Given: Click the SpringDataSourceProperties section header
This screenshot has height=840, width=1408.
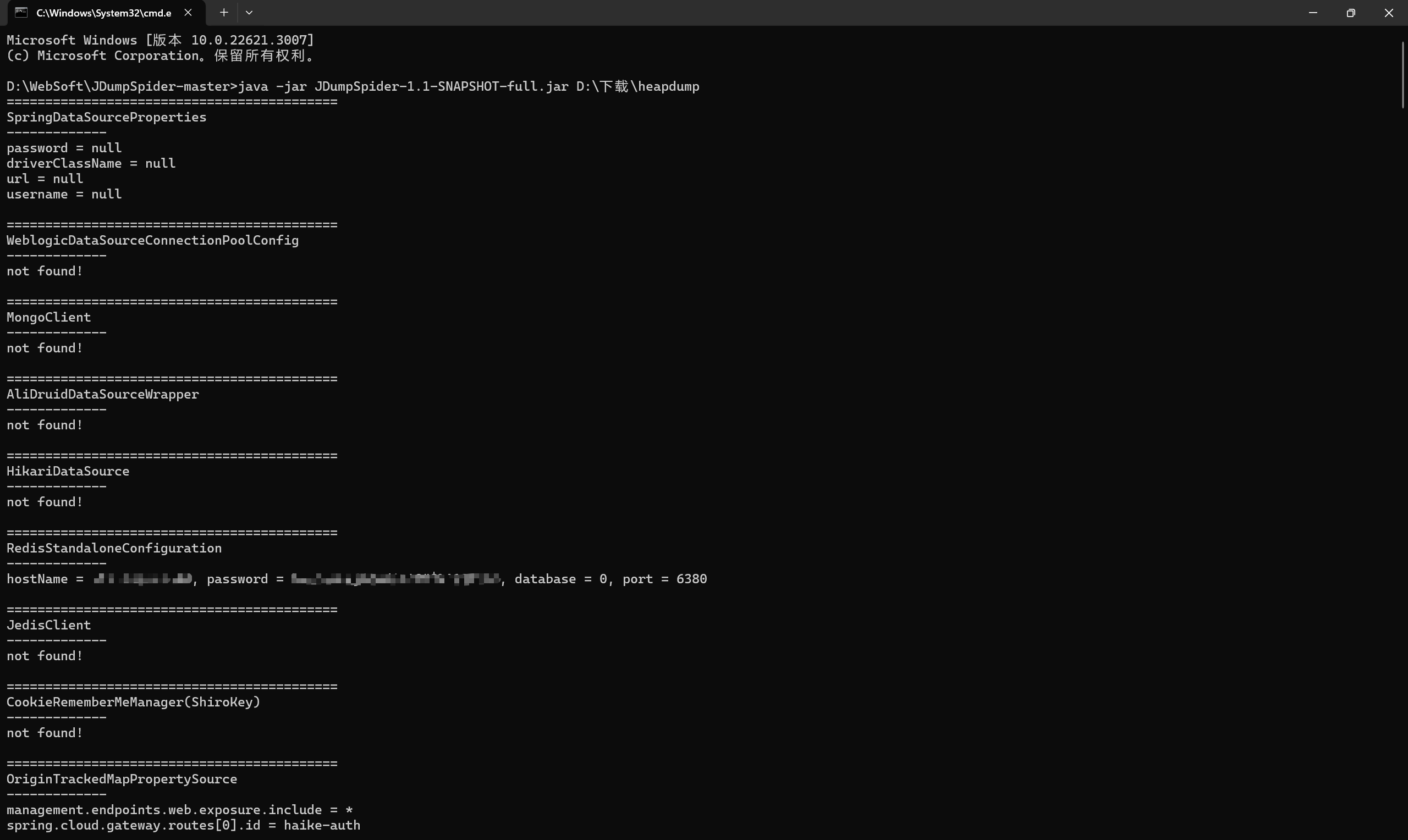Looking at the screenshot, I should (106, 117).
